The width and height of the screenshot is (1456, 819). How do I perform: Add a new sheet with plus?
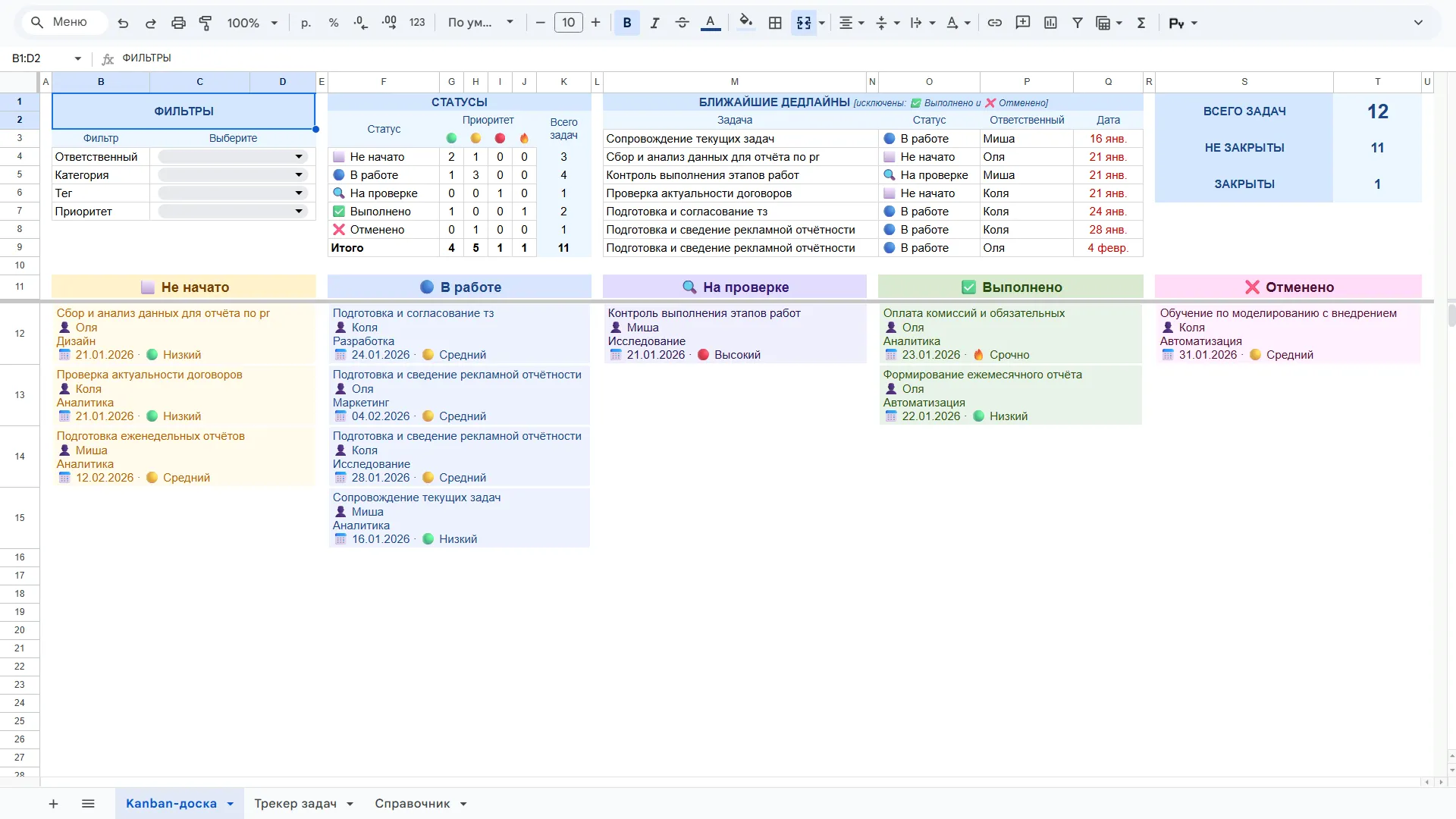(53, 804)
